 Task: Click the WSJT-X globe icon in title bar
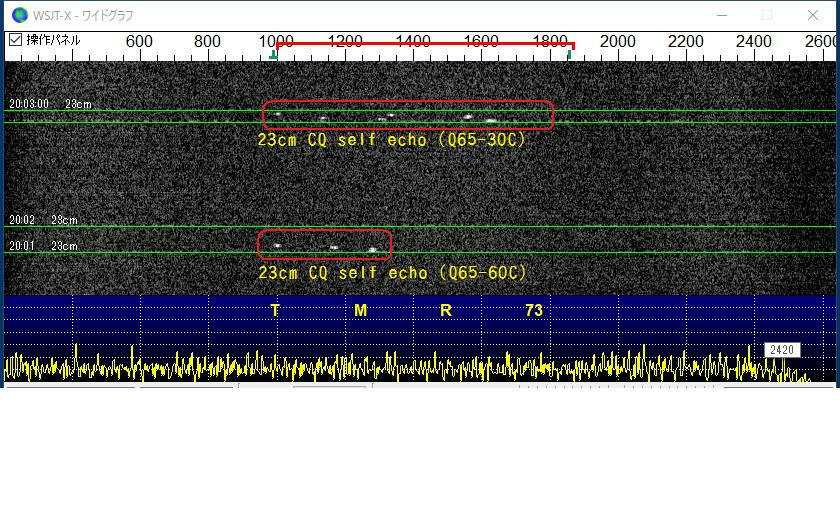click(20, 15)
